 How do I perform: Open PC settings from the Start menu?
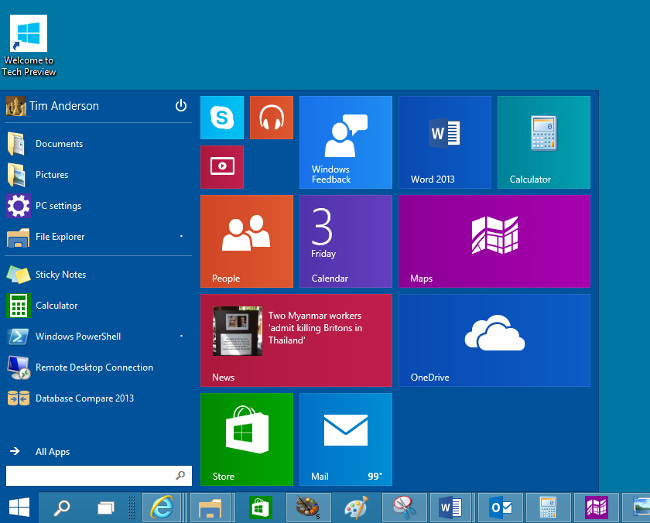(x=98, y=206)
